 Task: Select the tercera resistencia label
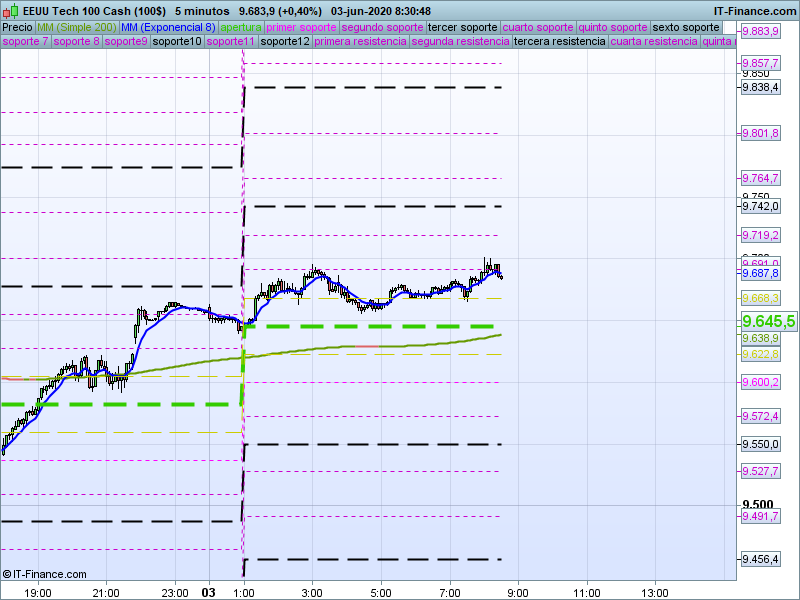pos(558,42)
